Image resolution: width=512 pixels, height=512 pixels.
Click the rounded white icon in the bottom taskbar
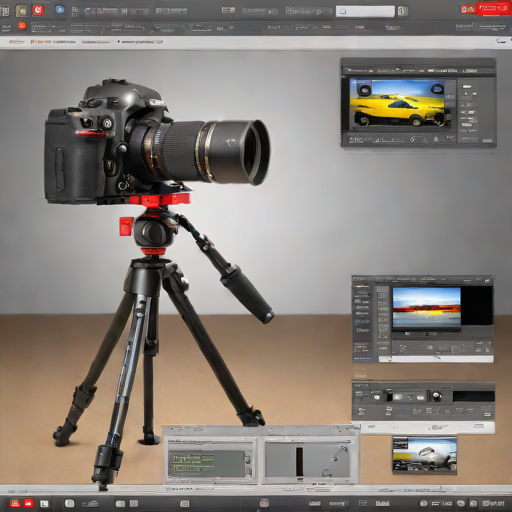pos(69,503)
